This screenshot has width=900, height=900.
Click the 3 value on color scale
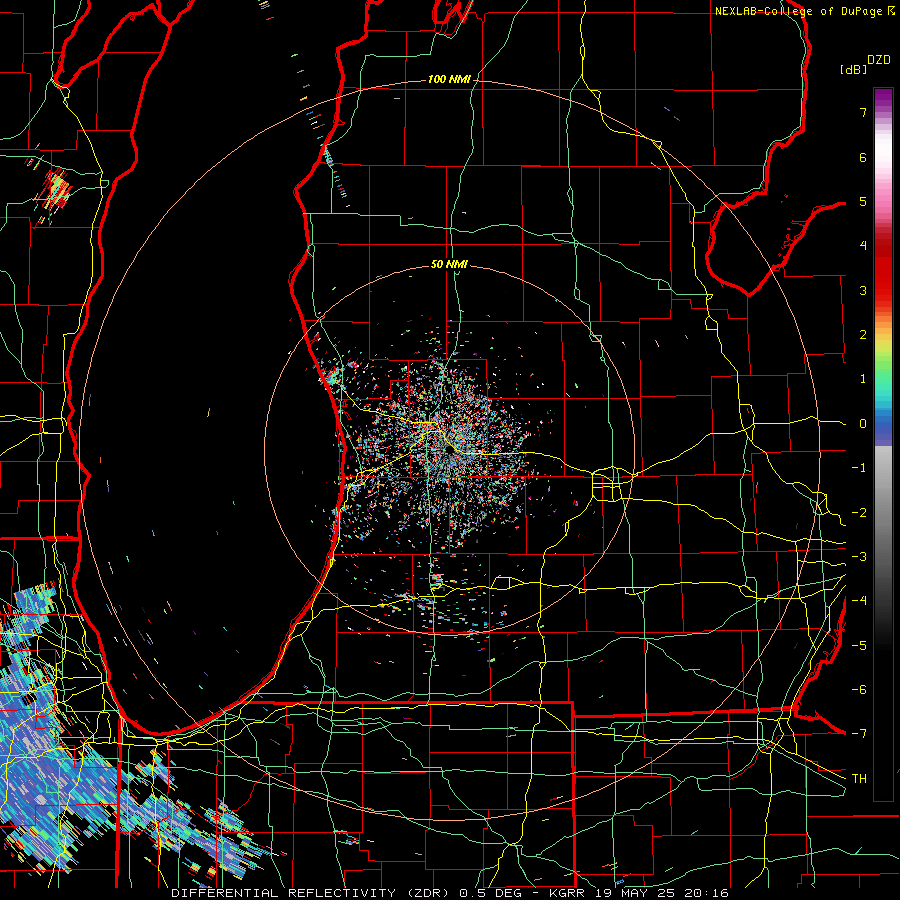point(863,290)
